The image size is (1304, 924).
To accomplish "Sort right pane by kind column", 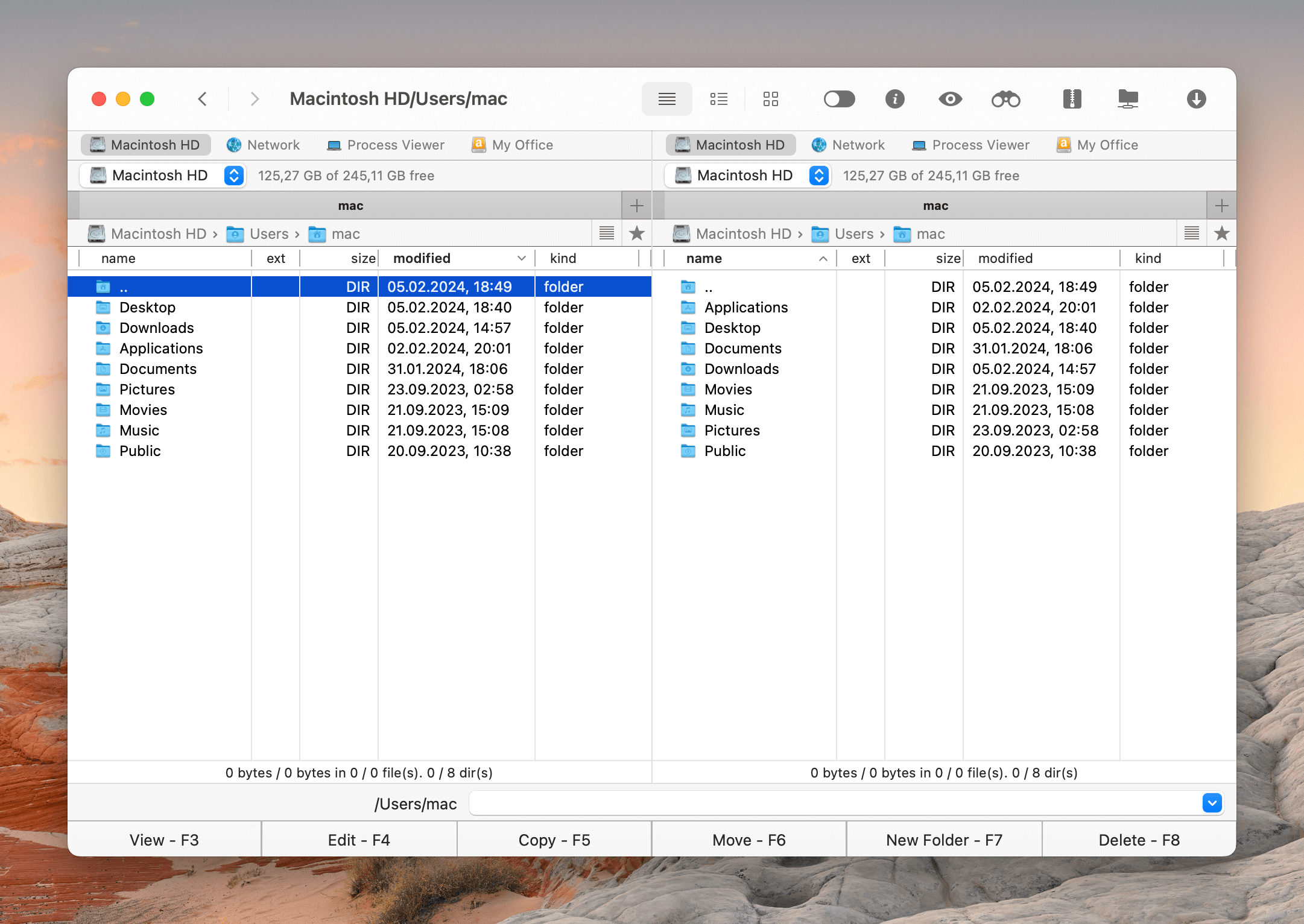I will [1171, 258].
